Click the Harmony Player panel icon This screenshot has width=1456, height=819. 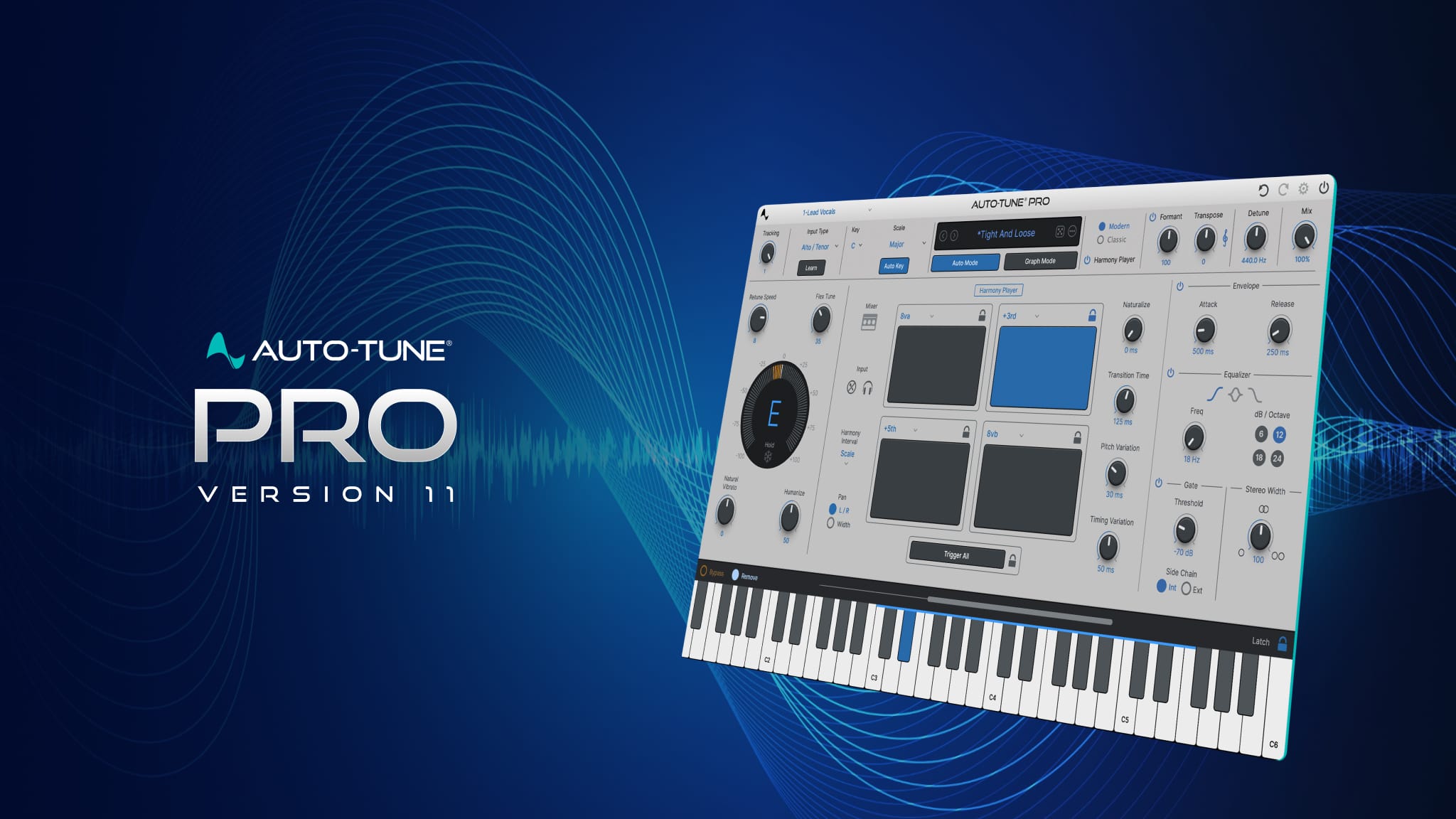click(x=1089, y=259)
